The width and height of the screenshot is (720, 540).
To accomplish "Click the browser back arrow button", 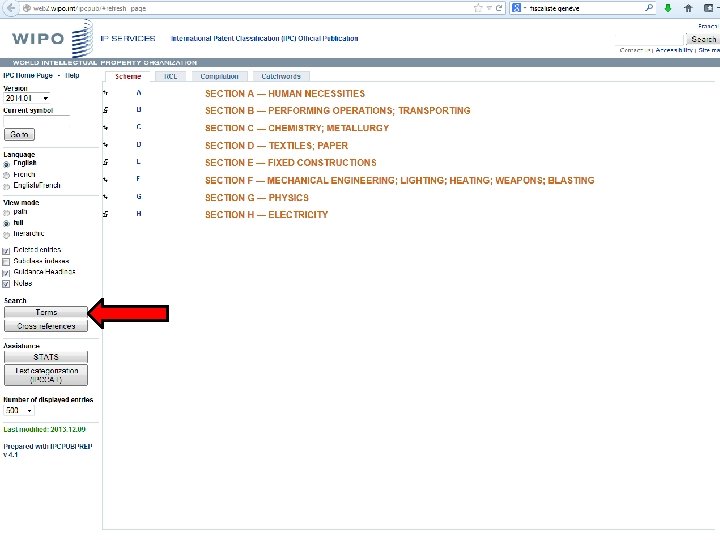I will [x=10, y=8].
